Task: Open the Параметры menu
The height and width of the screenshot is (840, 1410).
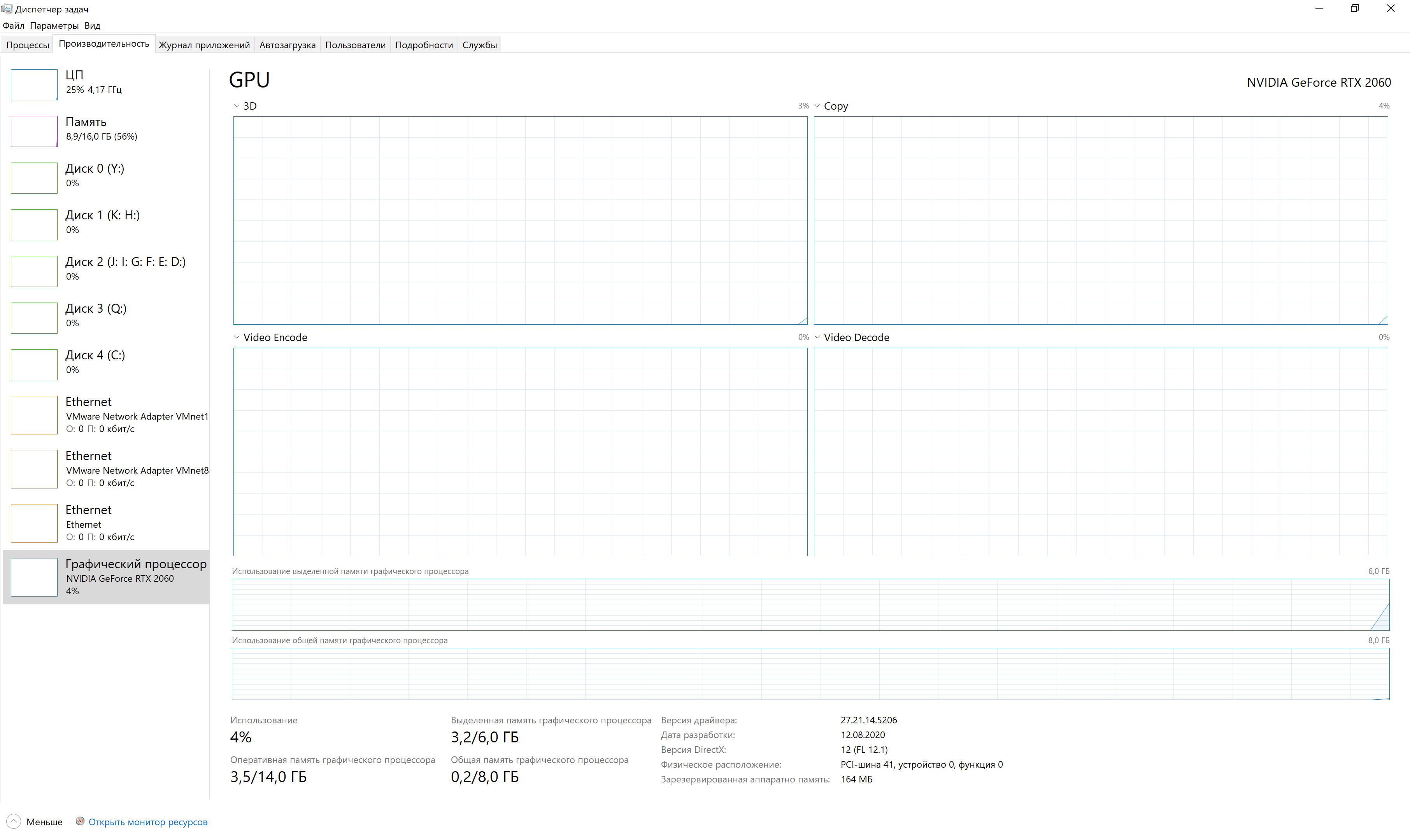Action: 54,25
